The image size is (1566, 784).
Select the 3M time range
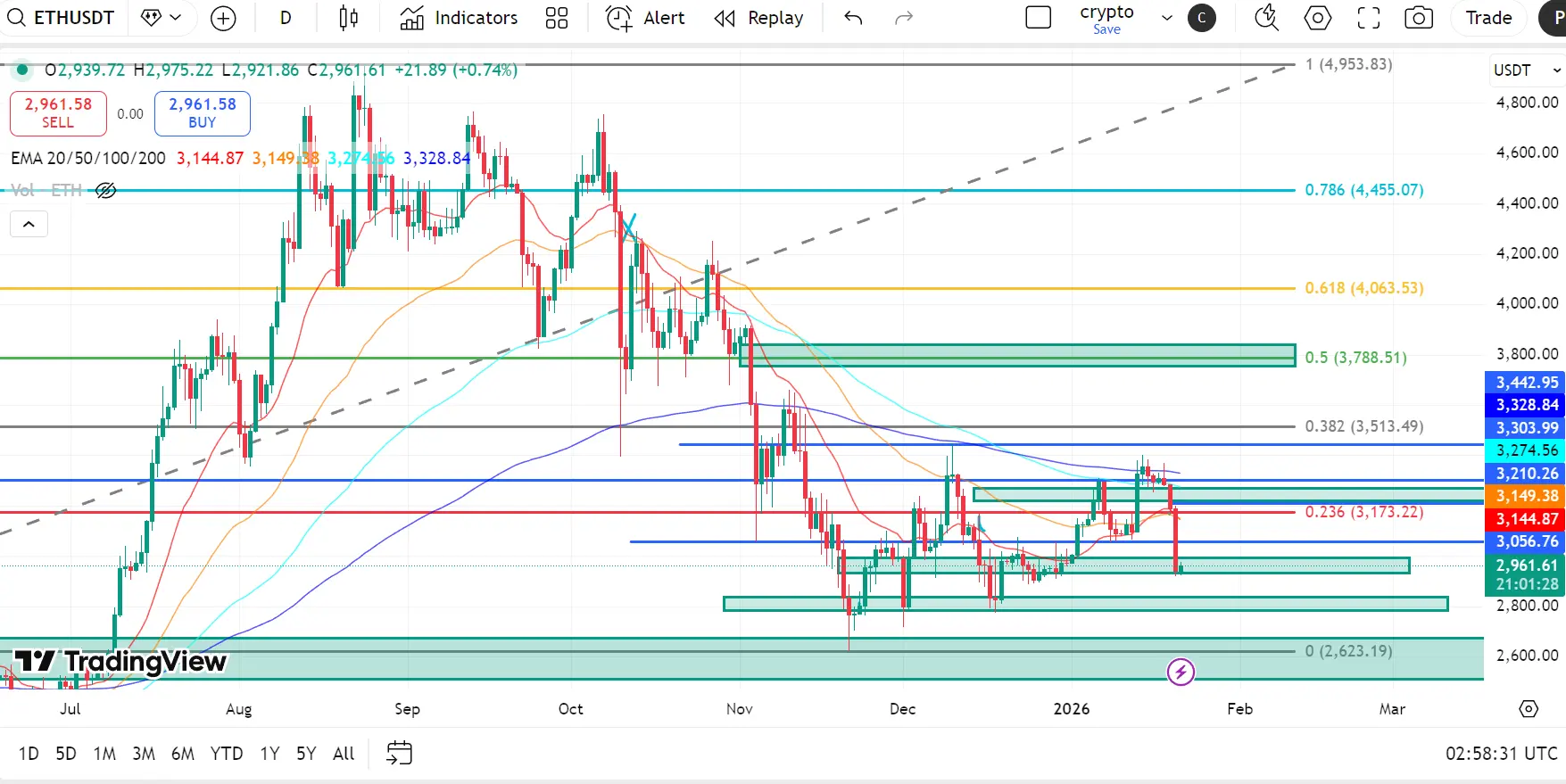(144, 754)
